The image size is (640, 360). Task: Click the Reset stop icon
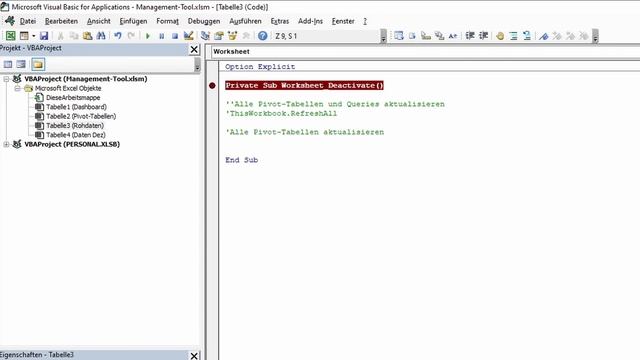175,36
